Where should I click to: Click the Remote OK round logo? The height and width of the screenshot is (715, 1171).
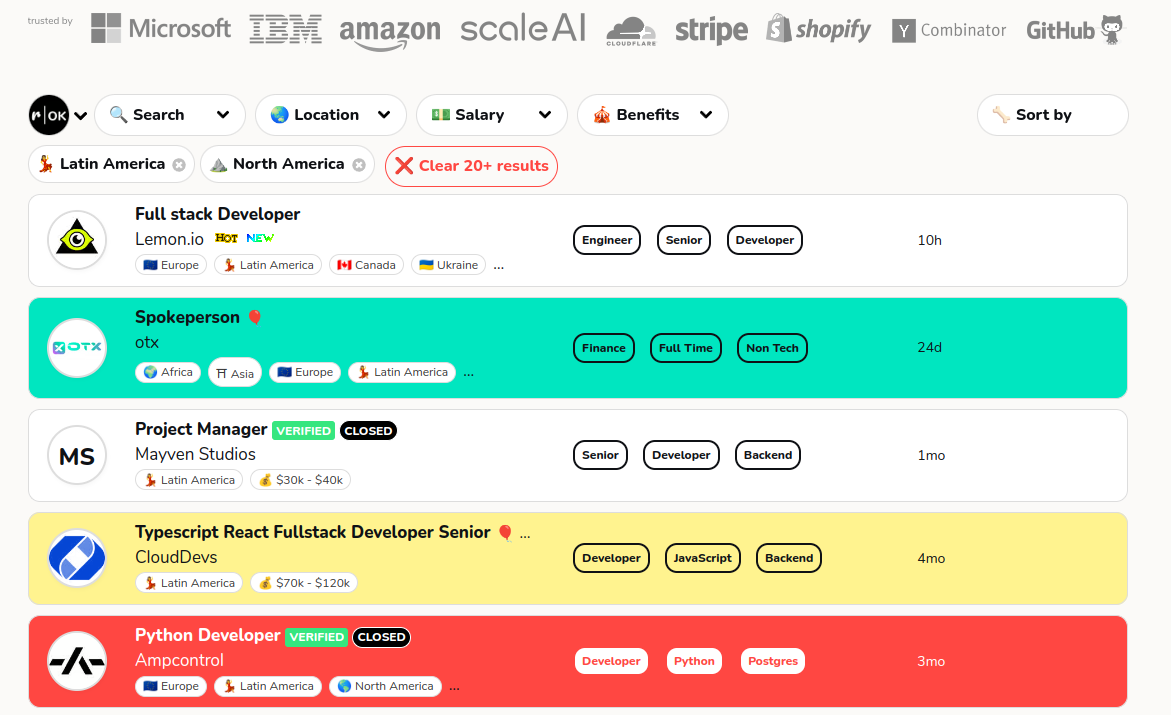click(49, 115)
